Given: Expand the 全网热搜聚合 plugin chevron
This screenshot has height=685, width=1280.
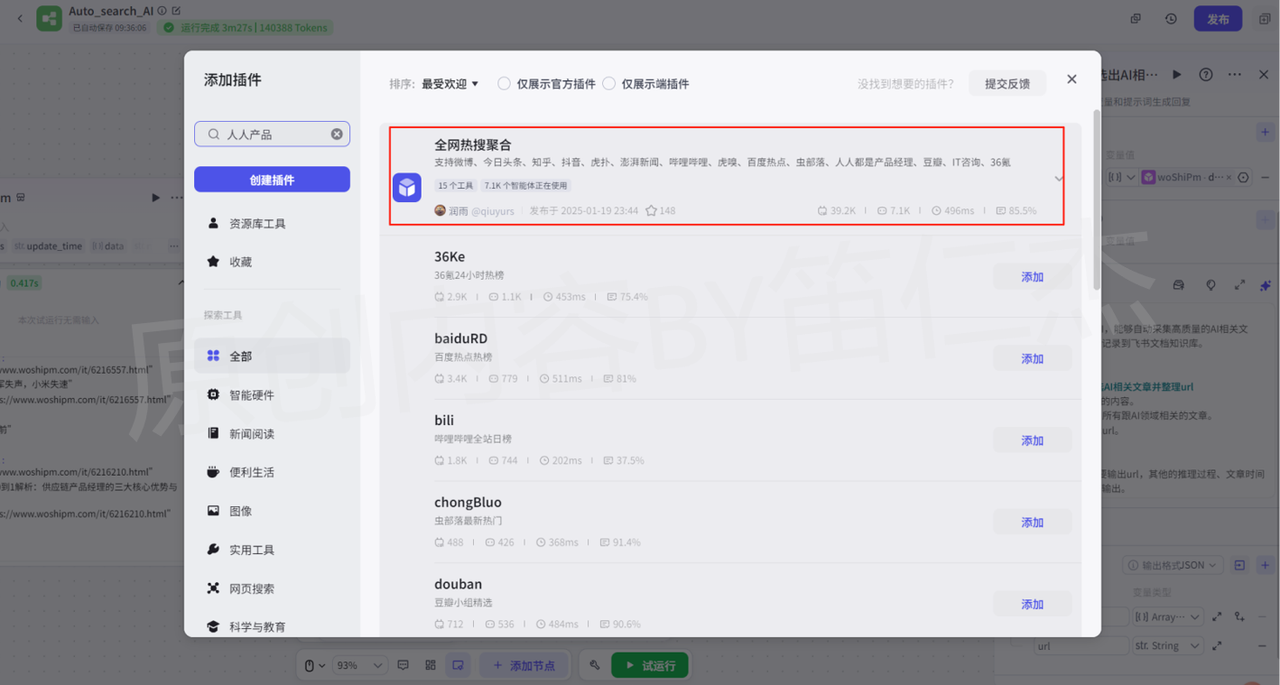Looking at the screenshot, I should pos(1059,179).
